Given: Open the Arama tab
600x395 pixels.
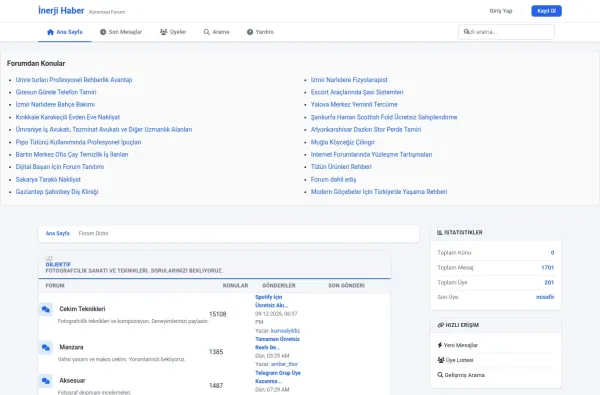Looking at the screenshot, I should [x=217, y=32].
